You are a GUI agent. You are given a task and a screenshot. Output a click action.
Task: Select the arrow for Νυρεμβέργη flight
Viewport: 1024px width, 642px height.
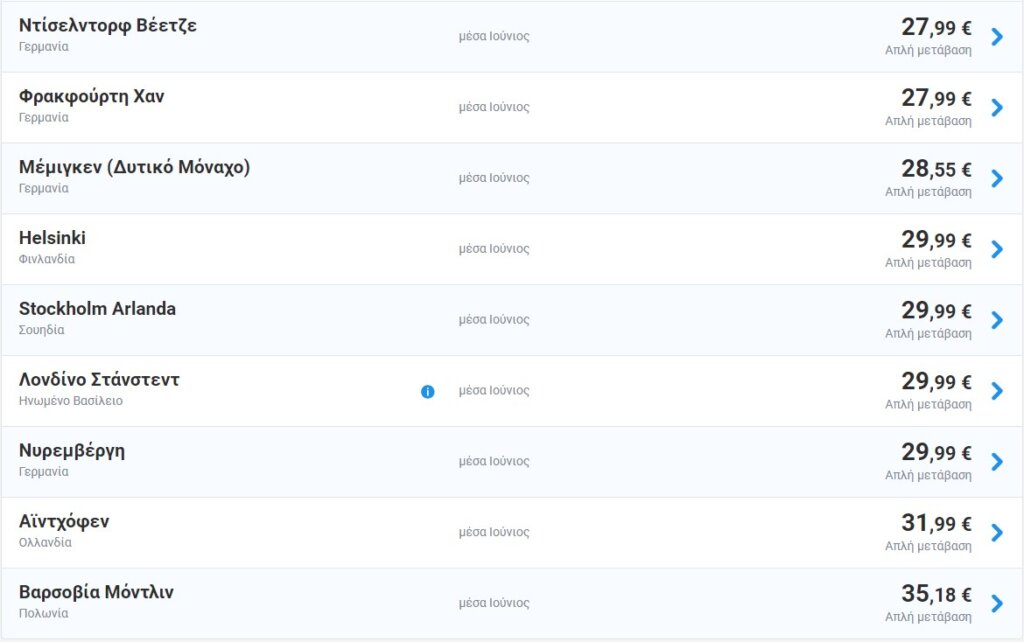(x=996, y=462)
